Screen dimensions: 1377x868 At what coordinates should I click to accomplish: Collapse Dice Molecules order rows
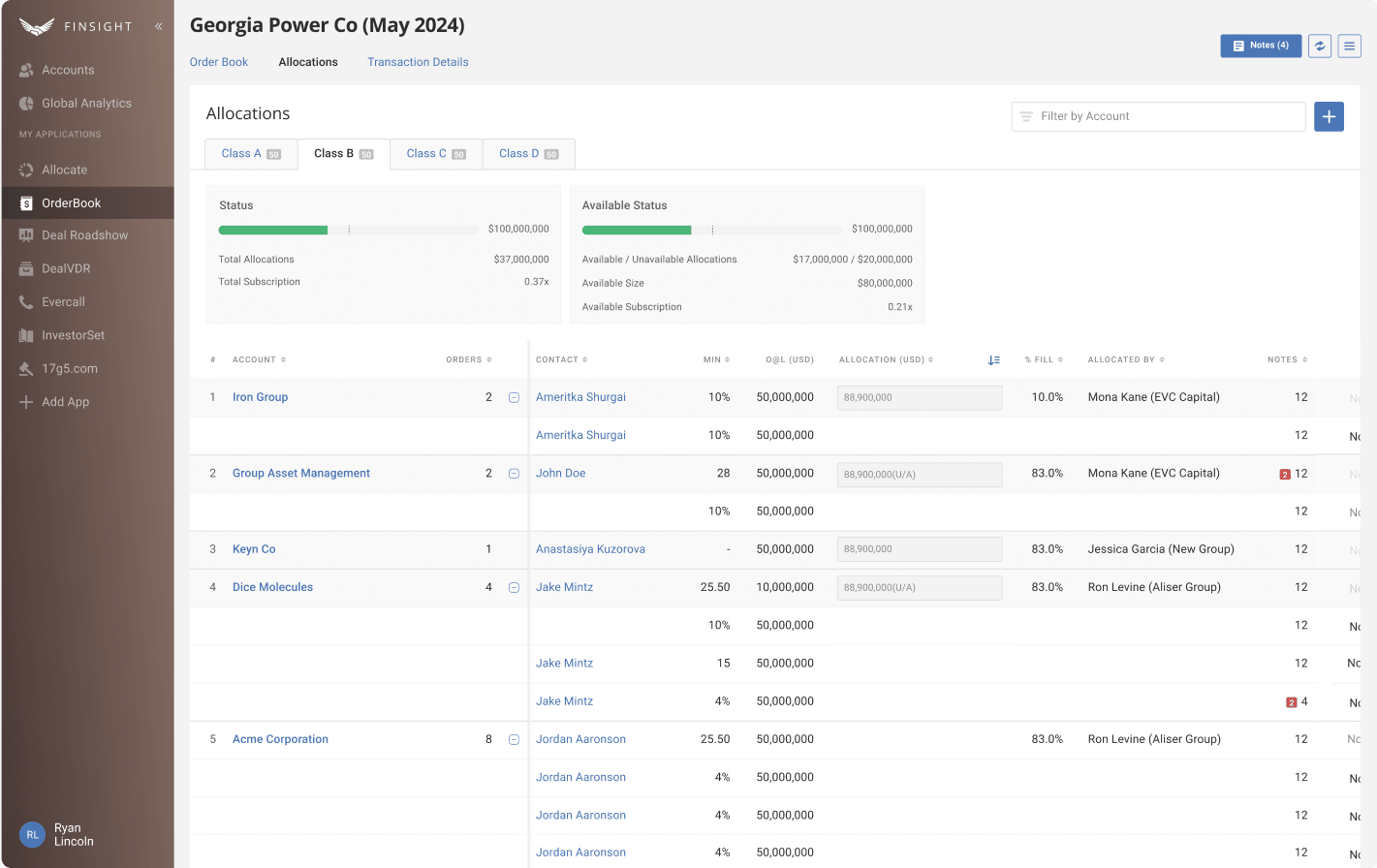coord(514,587)
